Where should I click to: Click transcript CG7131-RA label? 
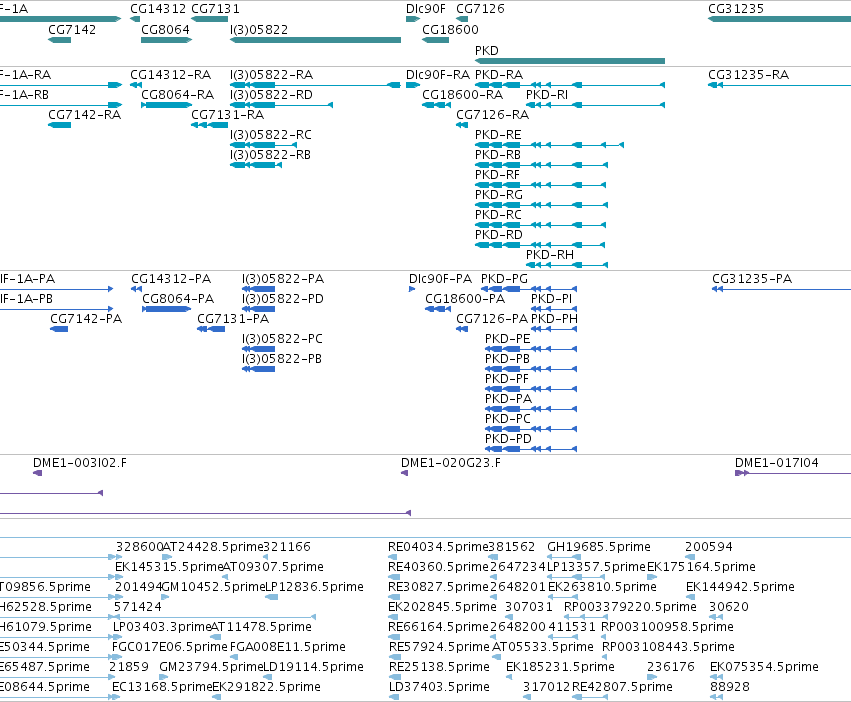(227, 115)
